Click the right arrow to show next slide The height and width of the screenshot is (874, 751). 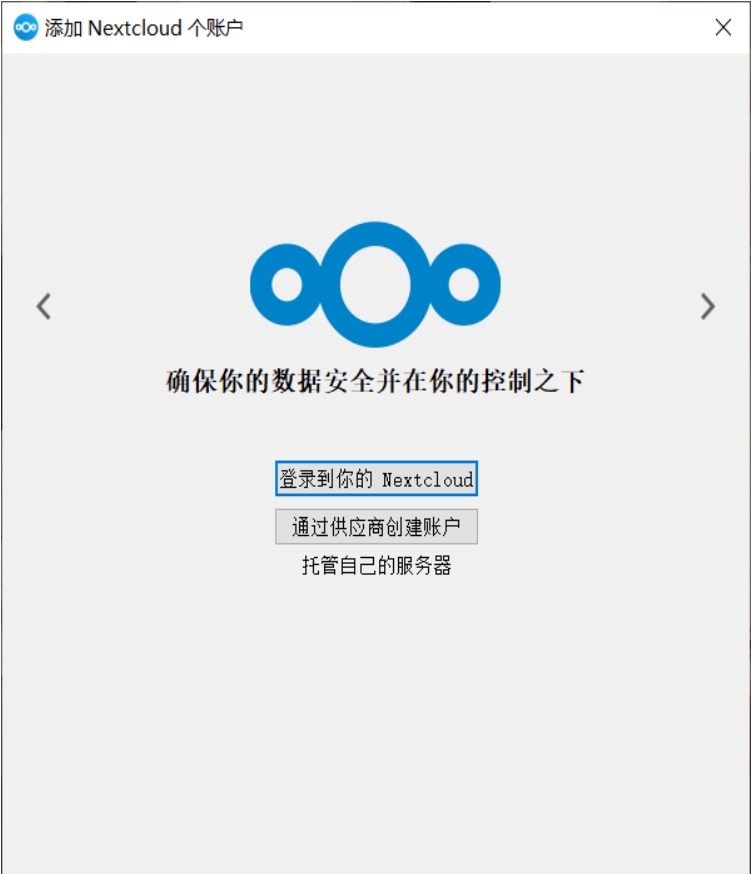(708, 307)
